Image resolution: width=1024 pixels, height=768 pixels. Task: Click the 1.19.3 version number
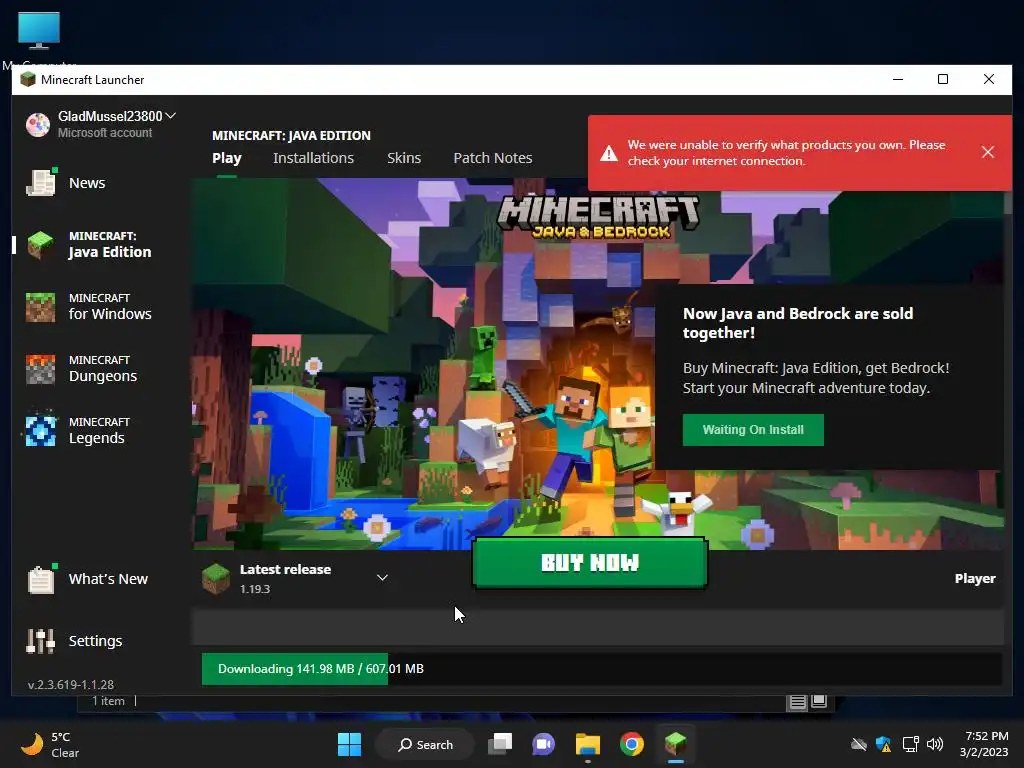coord(255,589)
